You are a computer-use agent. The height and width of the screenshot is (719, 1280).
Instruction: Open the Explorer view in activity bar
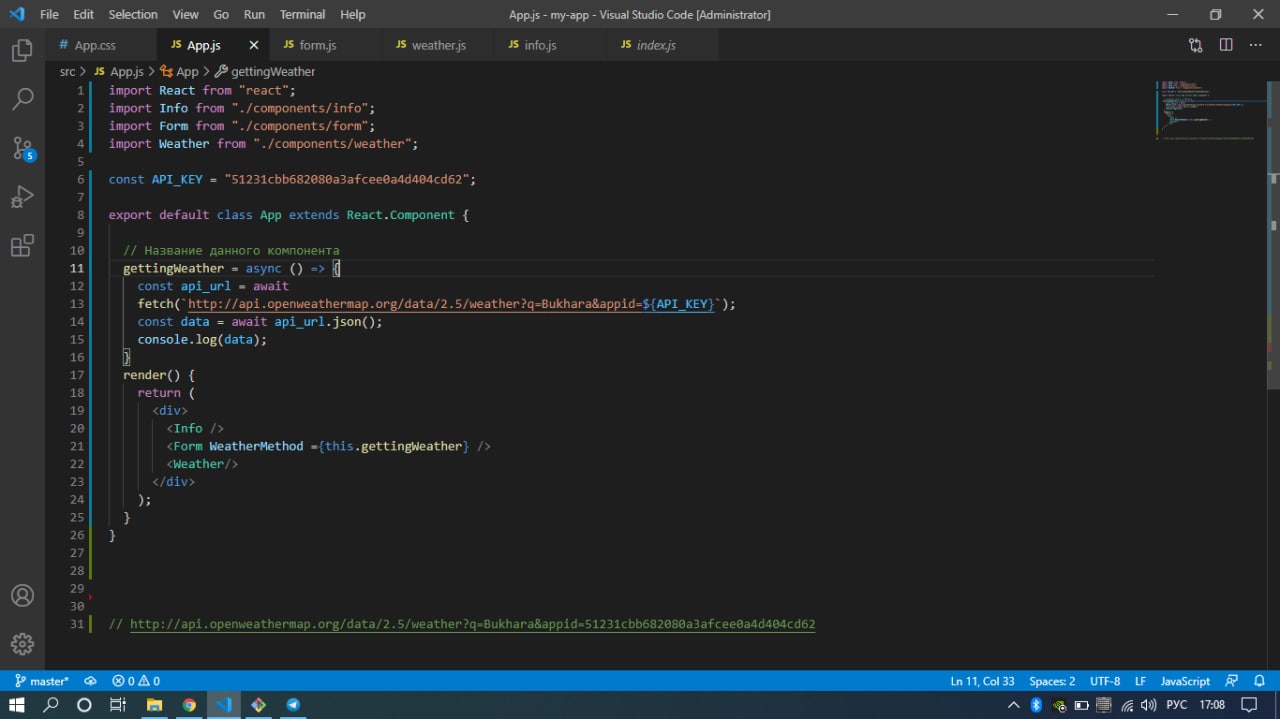click(22, 51)
